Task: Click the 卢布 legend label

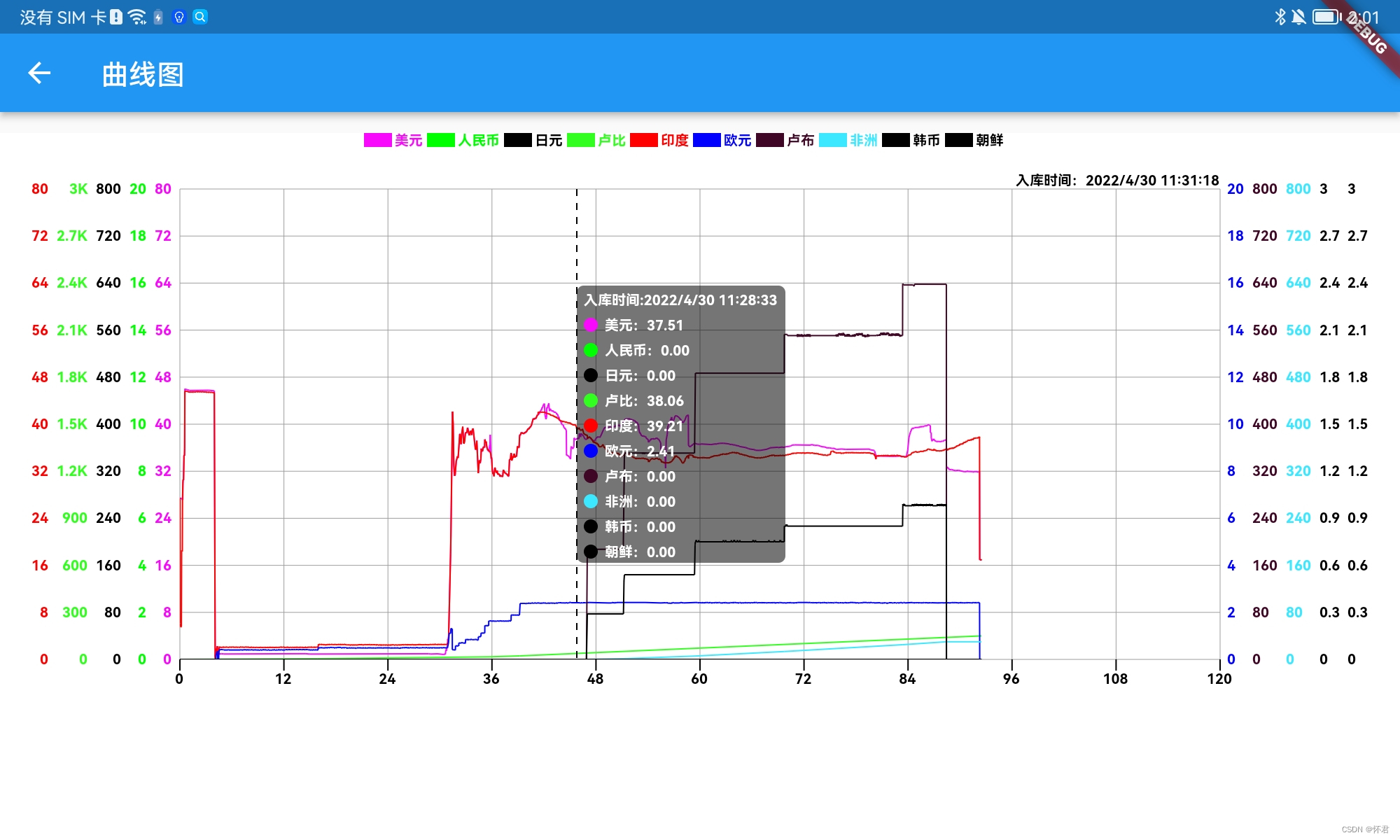Action: 800,140
